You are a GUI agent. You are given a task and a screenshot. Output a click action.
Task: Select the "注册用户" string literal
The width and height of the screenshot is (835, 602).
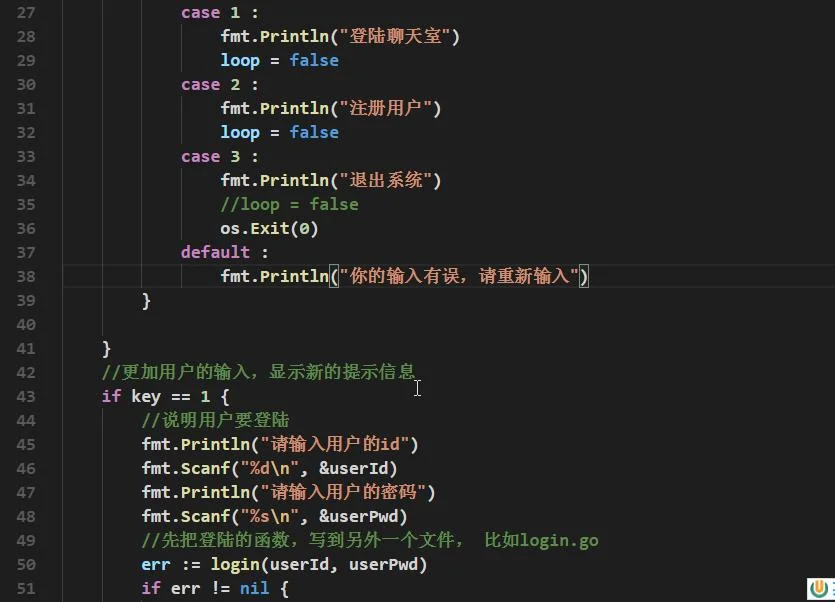pyautogui.click(x=386, y=108)
